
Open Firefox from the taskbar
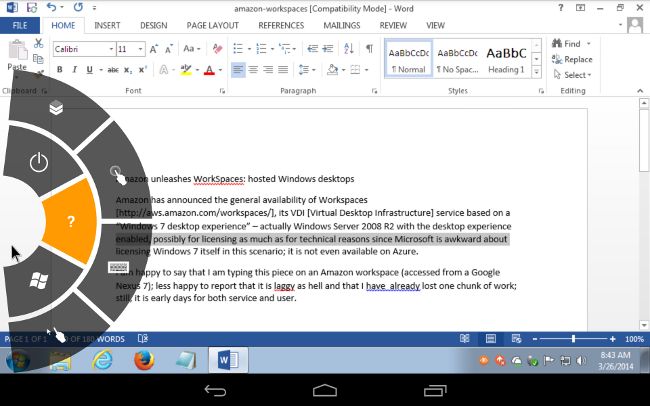[x=144, y=360]
